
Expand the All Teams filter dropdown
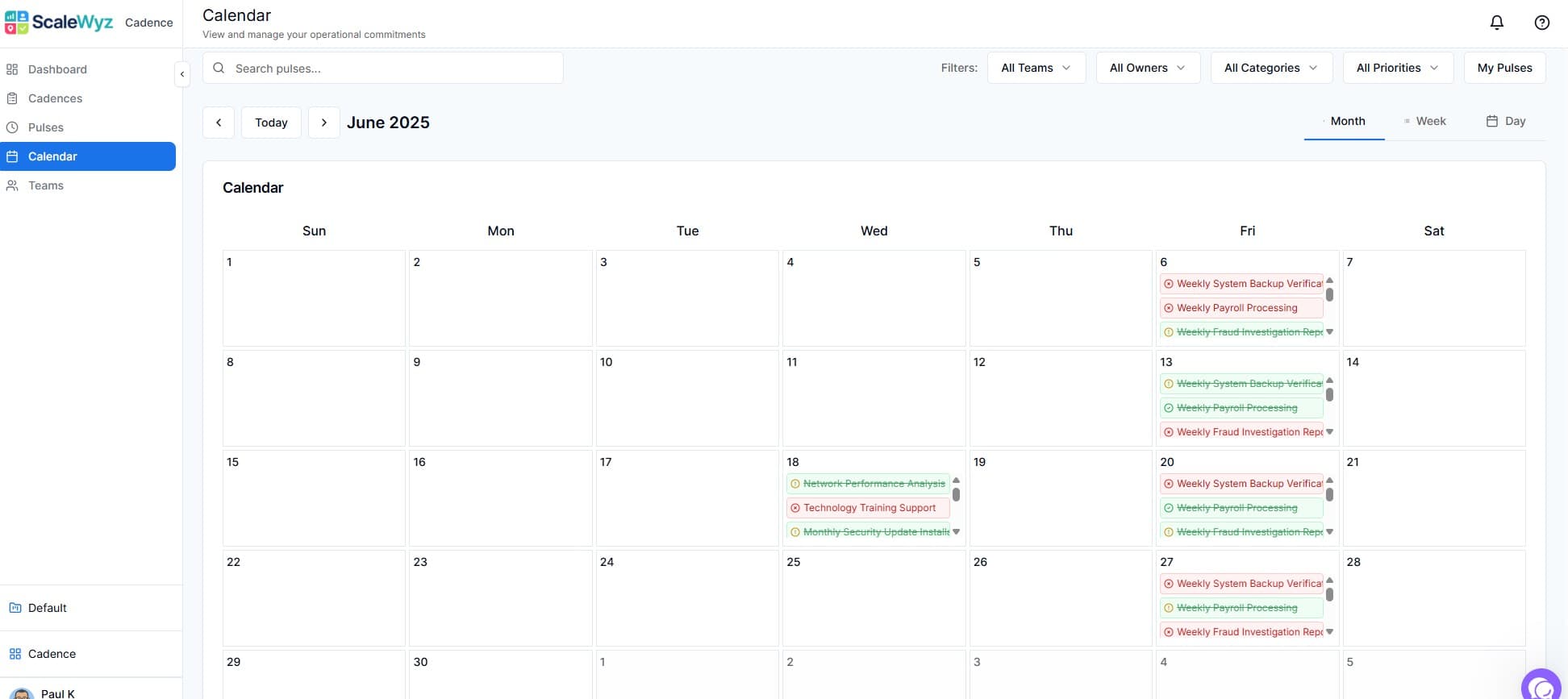point(1036,68)
